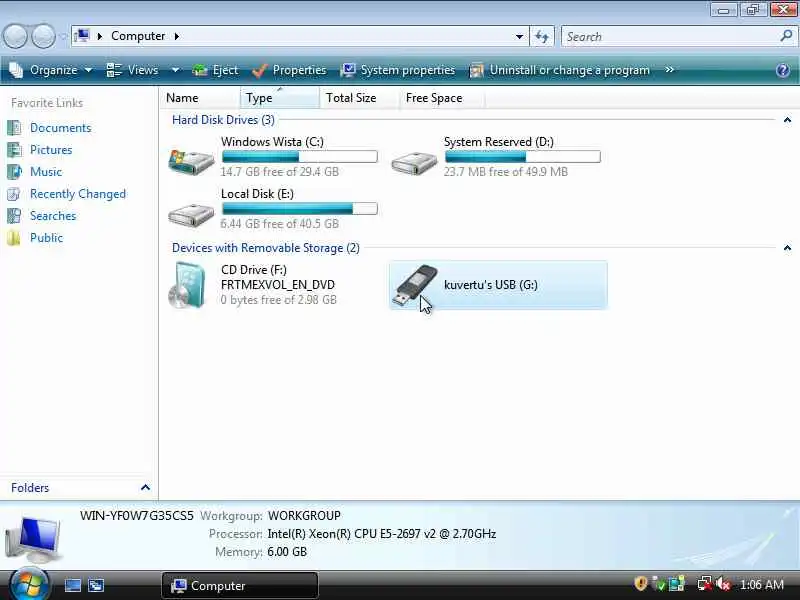800x600 pixels.
Task: Click the Public folder icon in sidebar
Action: point(14,238)
